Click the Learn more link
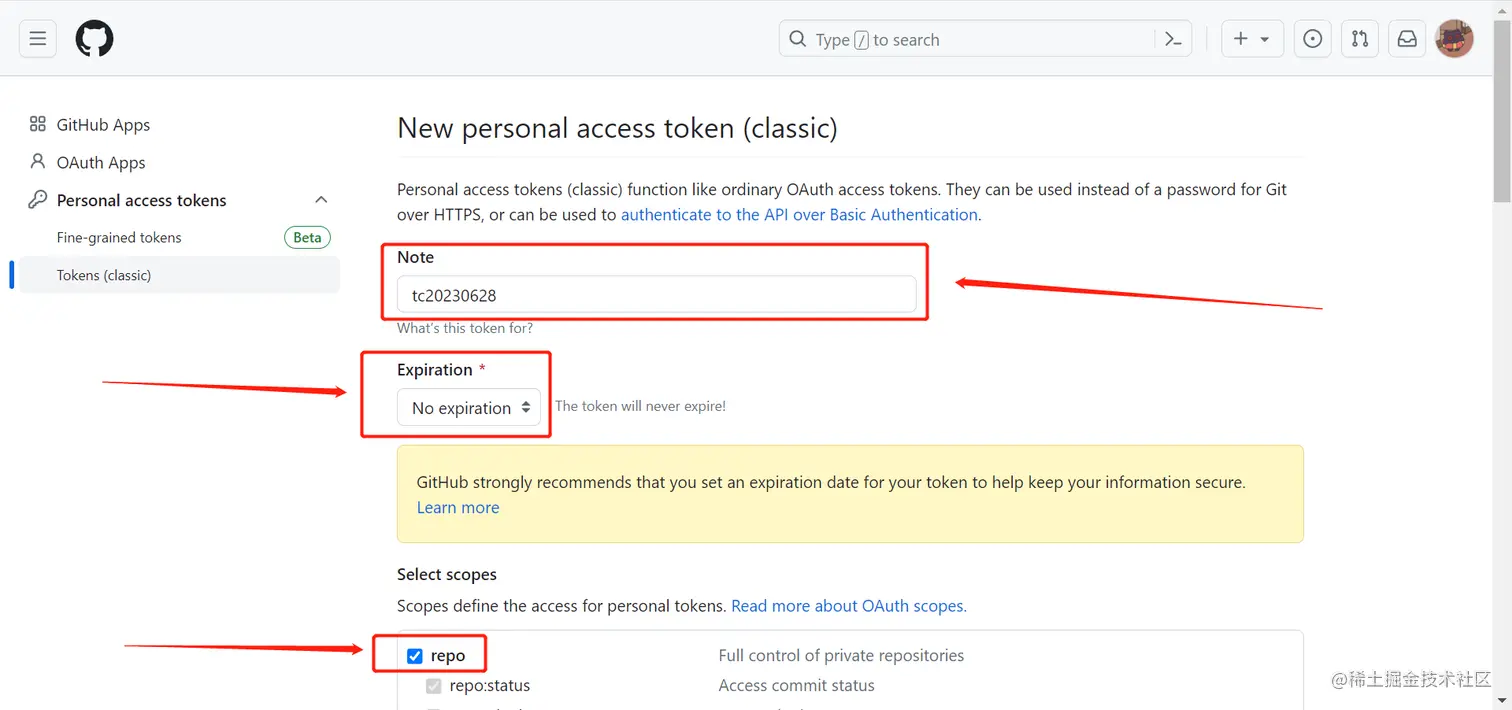The image size is (1512, 710). (x=458, y=508)
